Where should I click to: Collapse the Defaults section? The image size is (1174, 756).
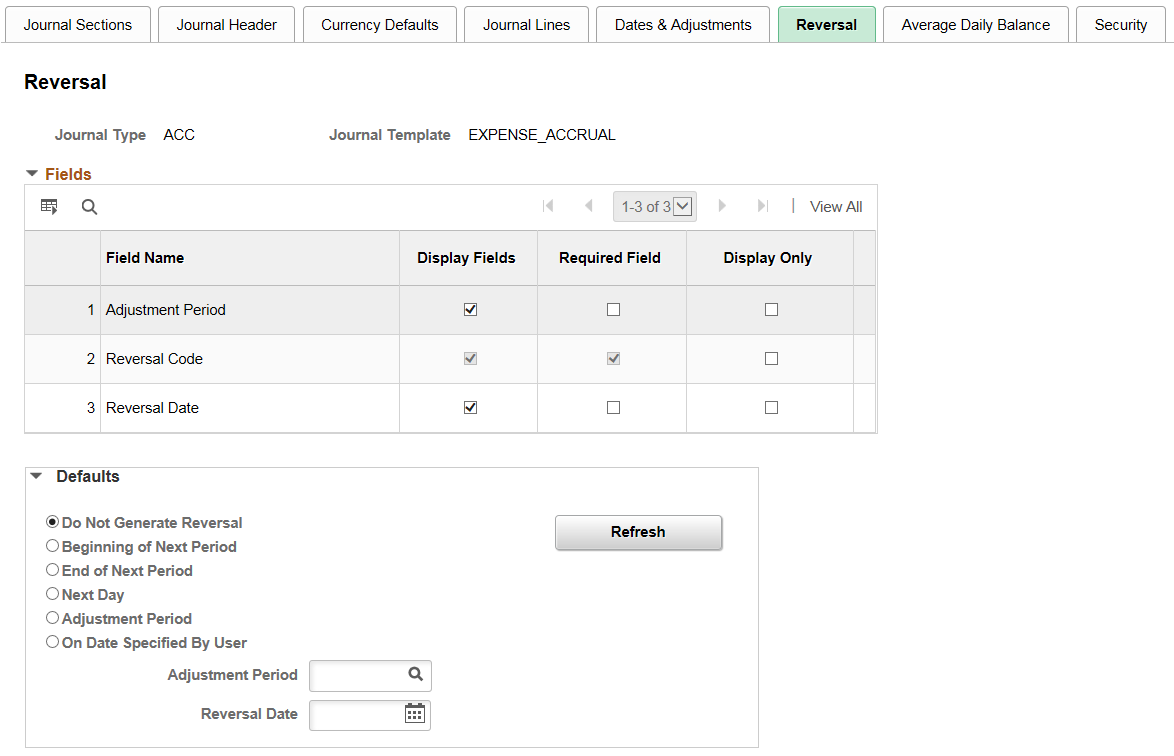(x=36, y=476)
